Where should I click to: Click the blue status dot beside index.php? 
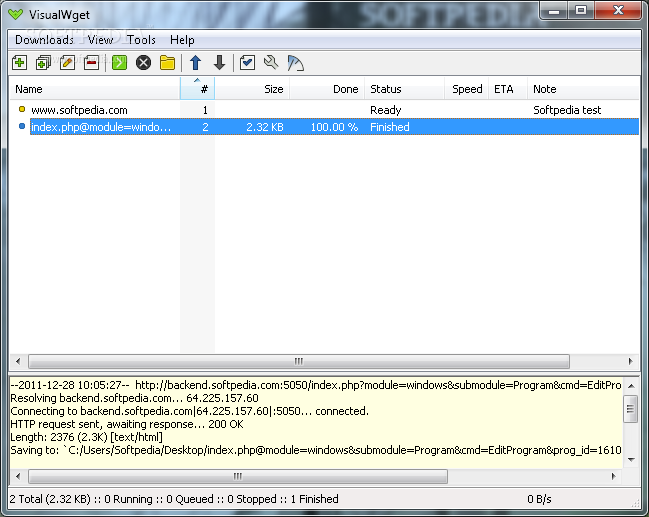pos(22,126)
